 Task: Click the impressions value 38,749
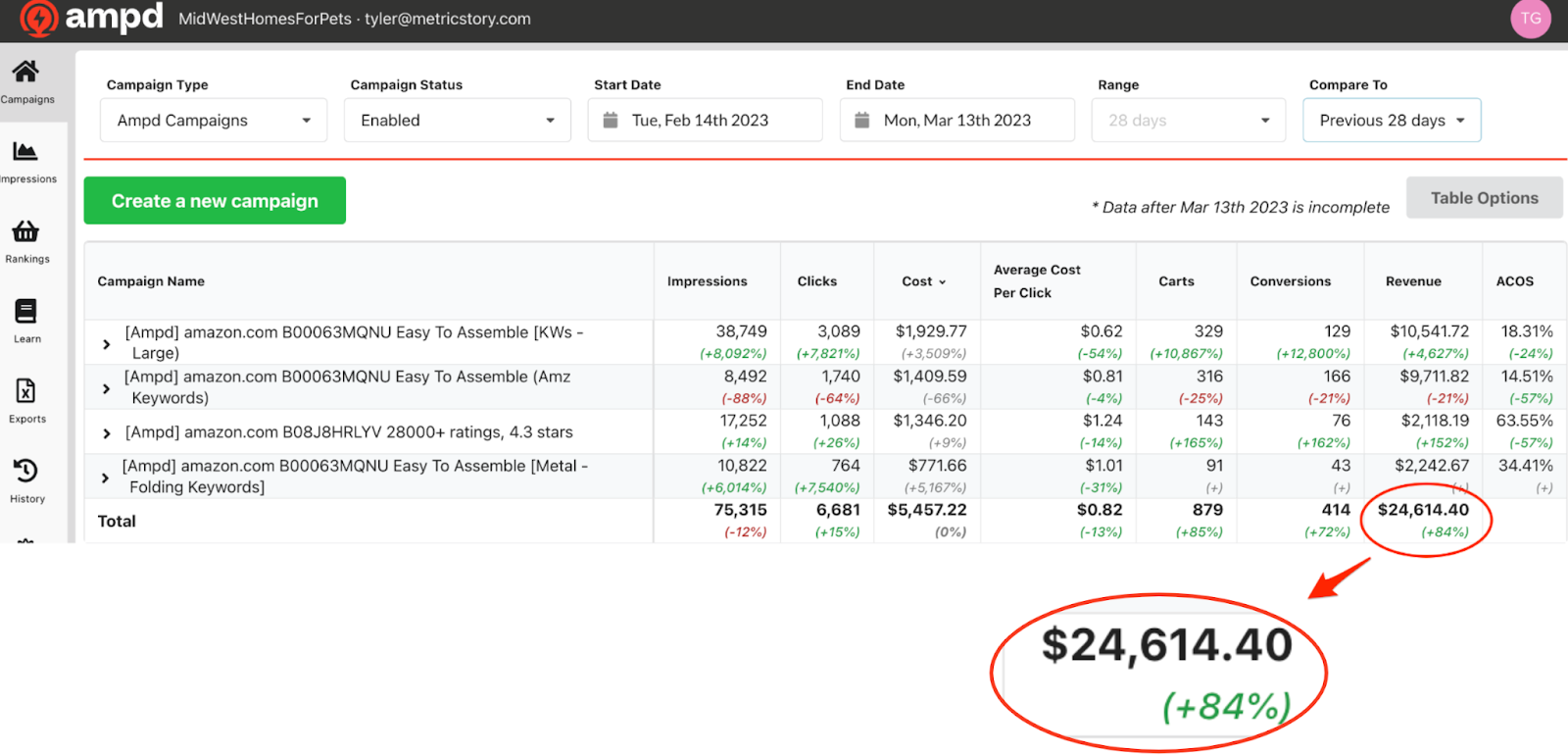(742, 331)
